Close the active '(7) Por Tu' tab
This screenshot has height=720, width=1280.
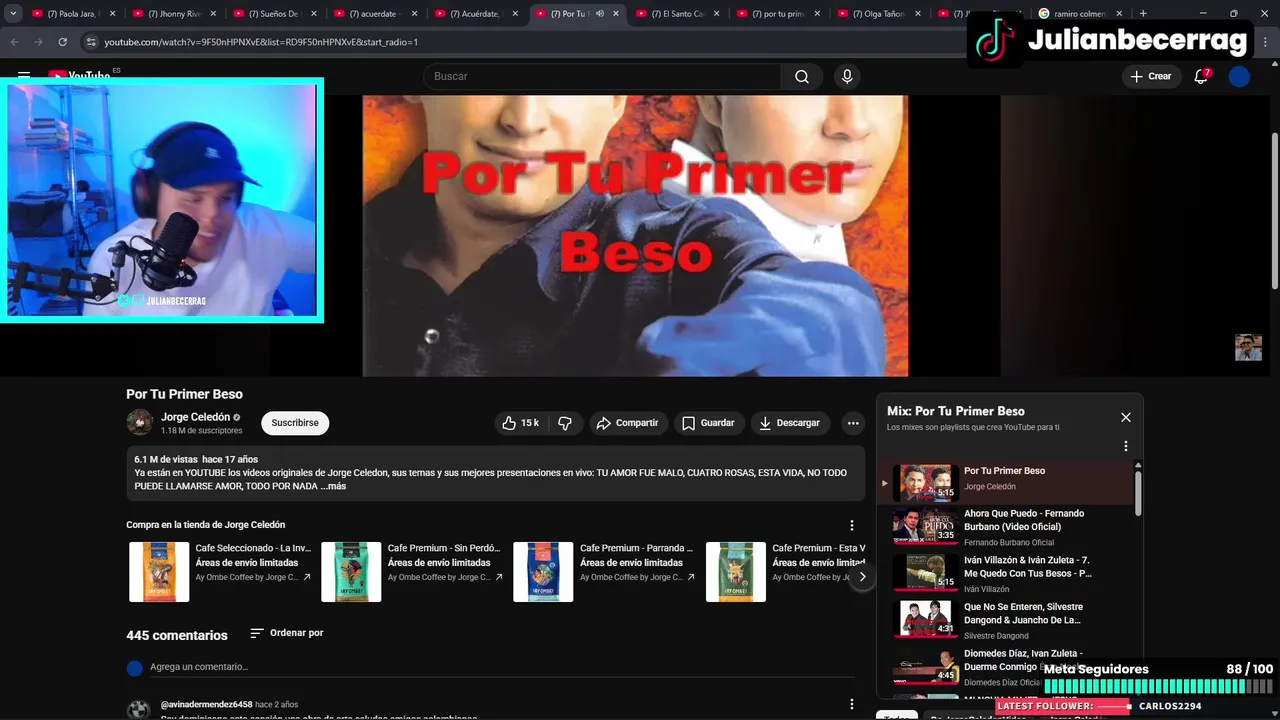(x=616, y=14)
